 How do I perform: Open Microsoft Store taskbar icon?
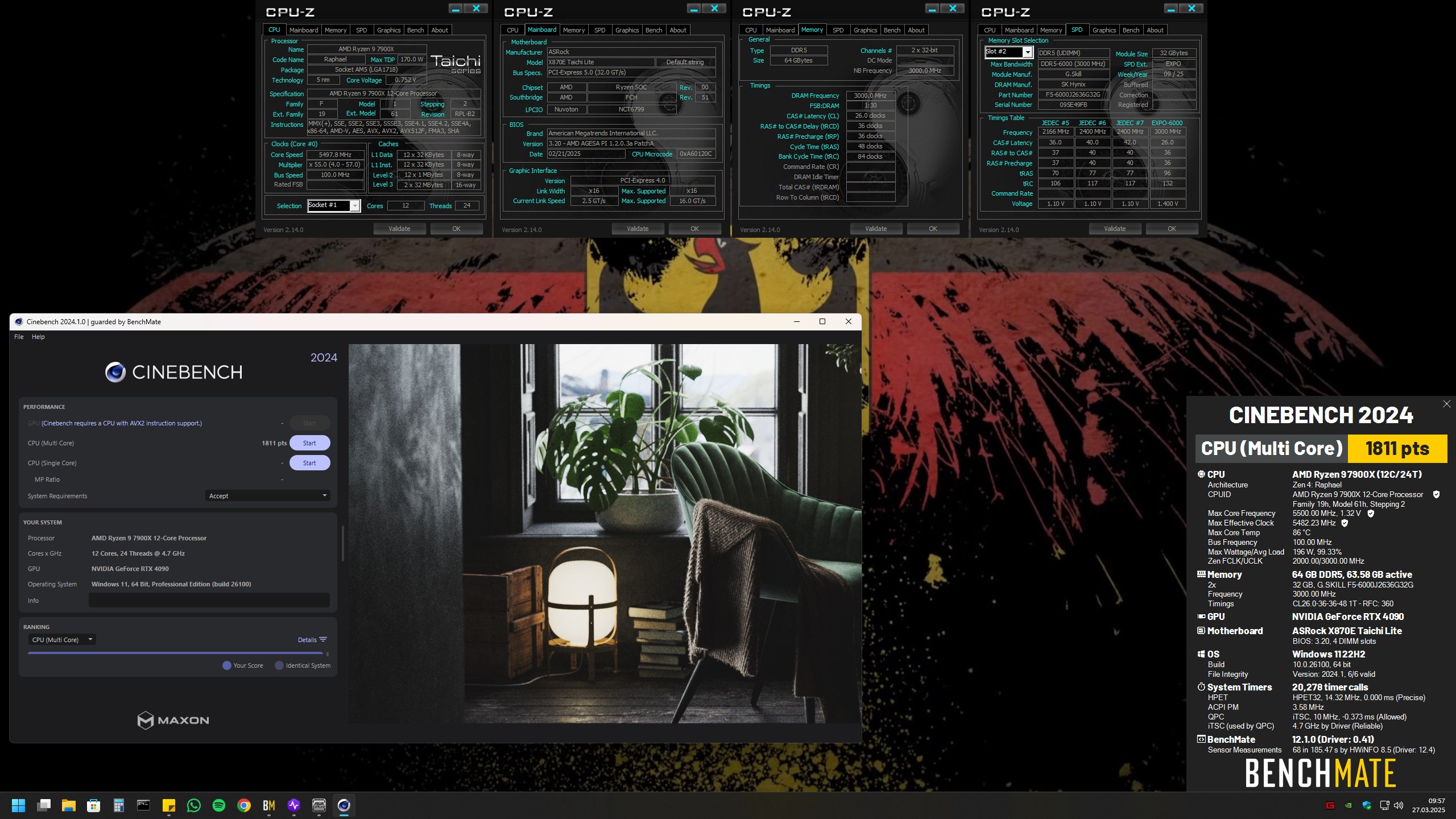[x=94, y=805]
